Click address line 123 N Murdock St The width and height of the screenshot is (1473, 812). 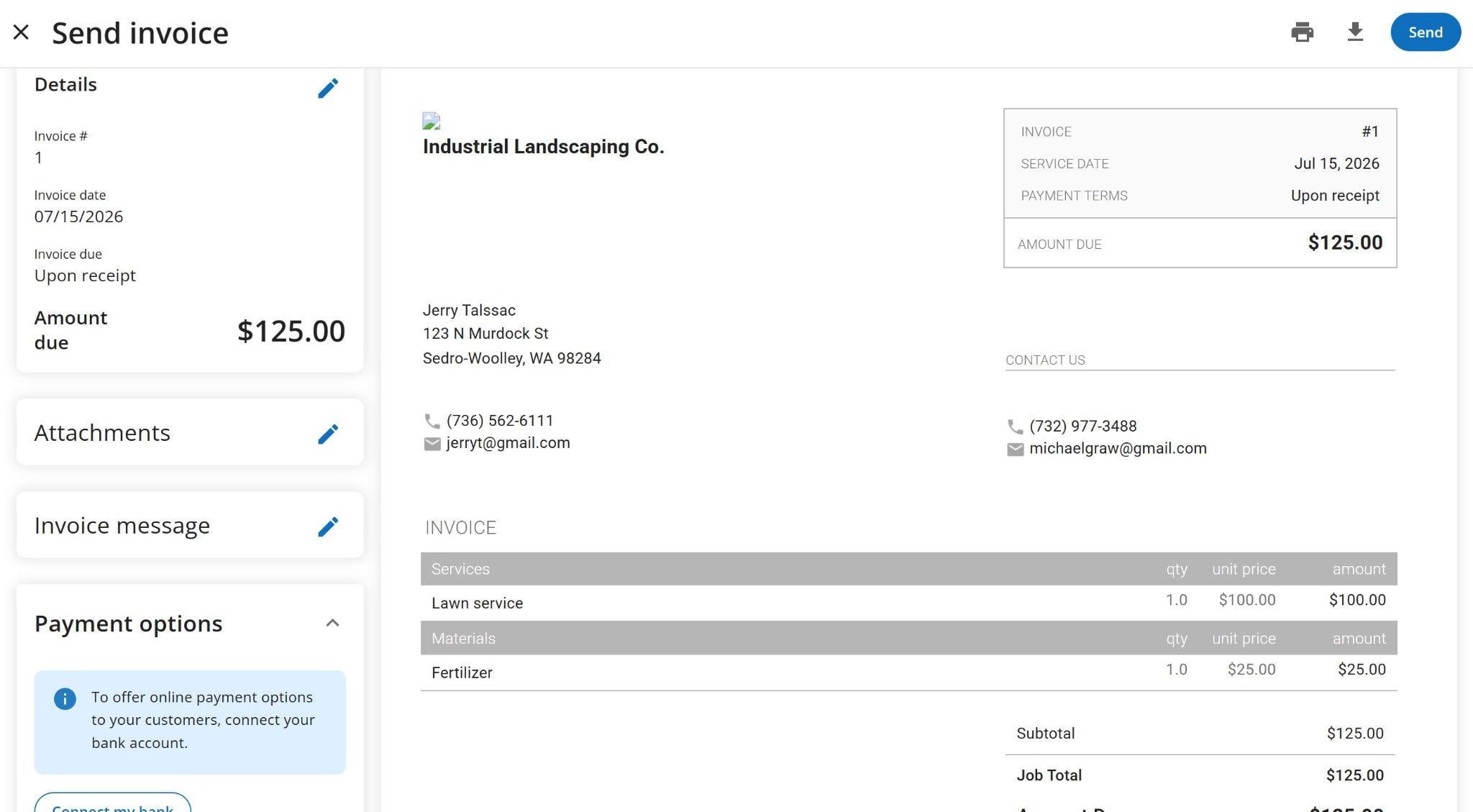[485, 334]
